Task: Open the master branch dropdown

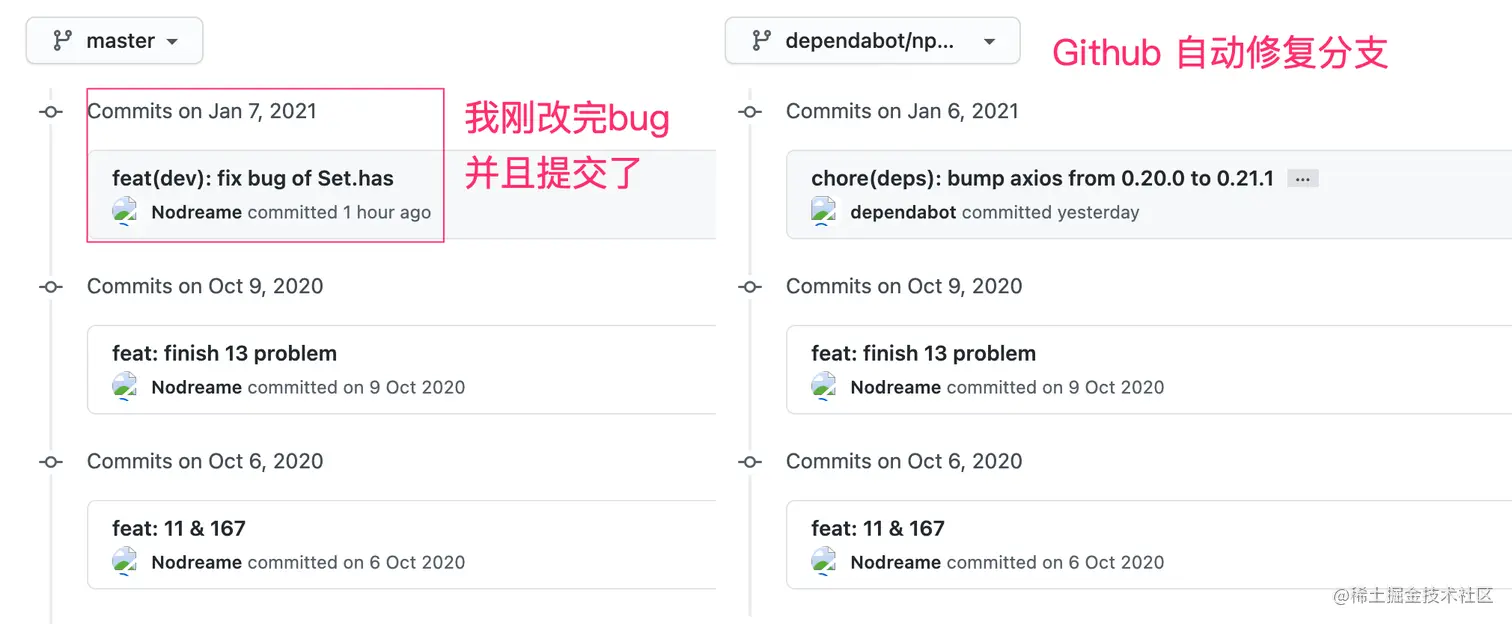Action: pos(114,41)
